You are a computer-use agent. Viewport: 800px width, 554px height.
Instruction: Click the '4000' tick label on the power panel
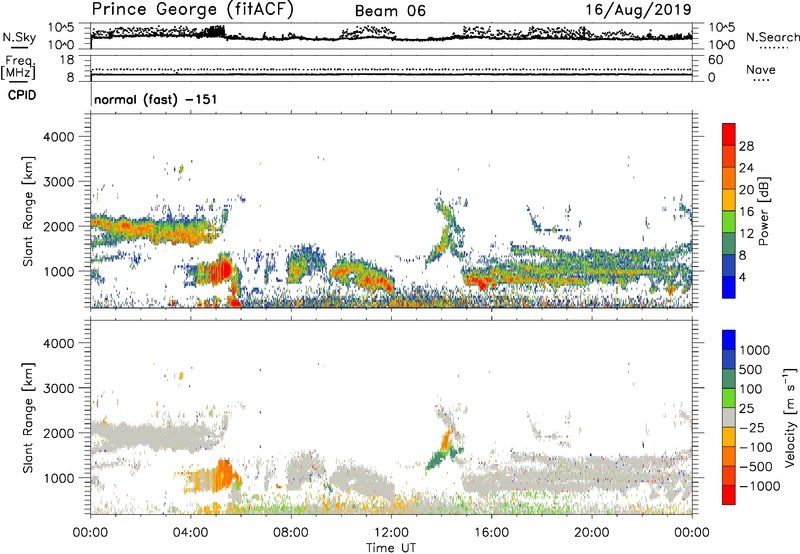58,137
